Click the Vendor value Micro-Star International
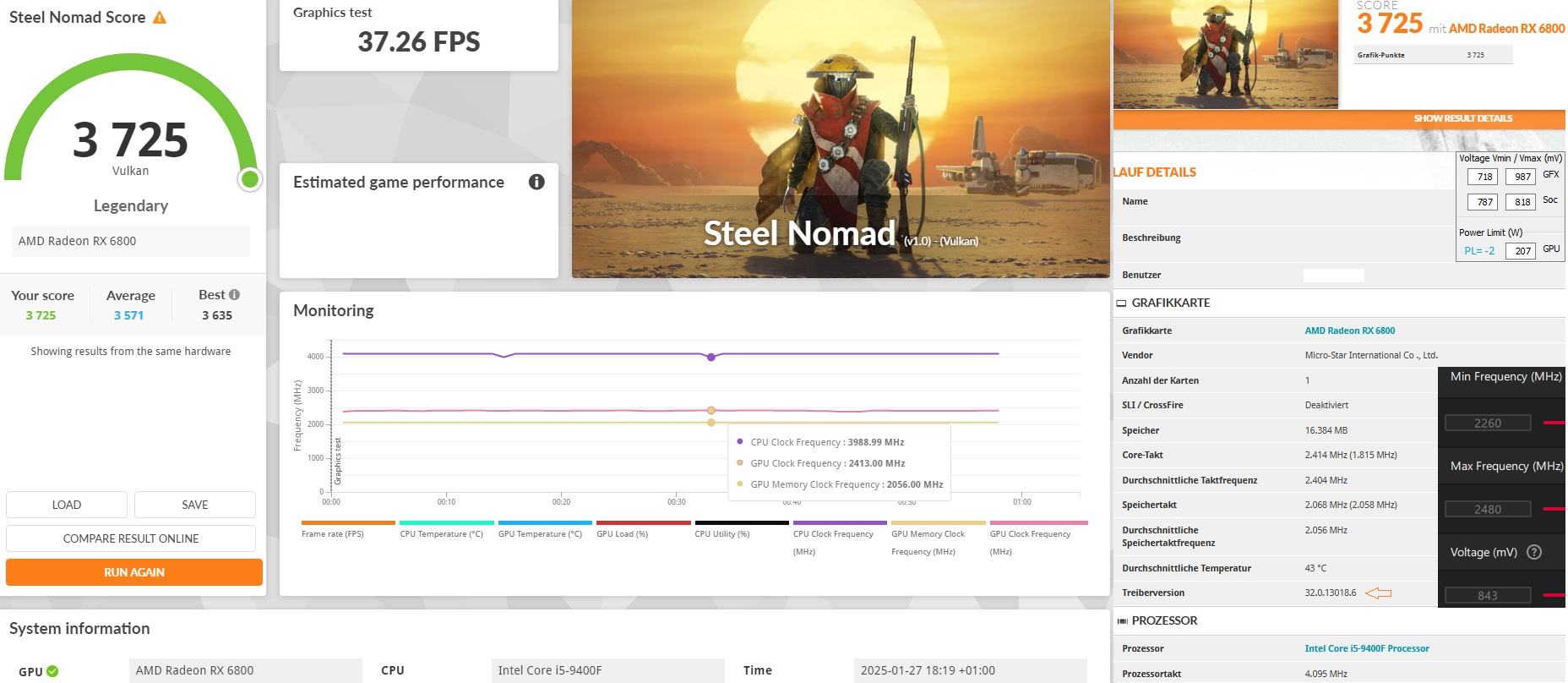The height and width of the screenshot is (683, 1568). click(x=1371, y=355)
